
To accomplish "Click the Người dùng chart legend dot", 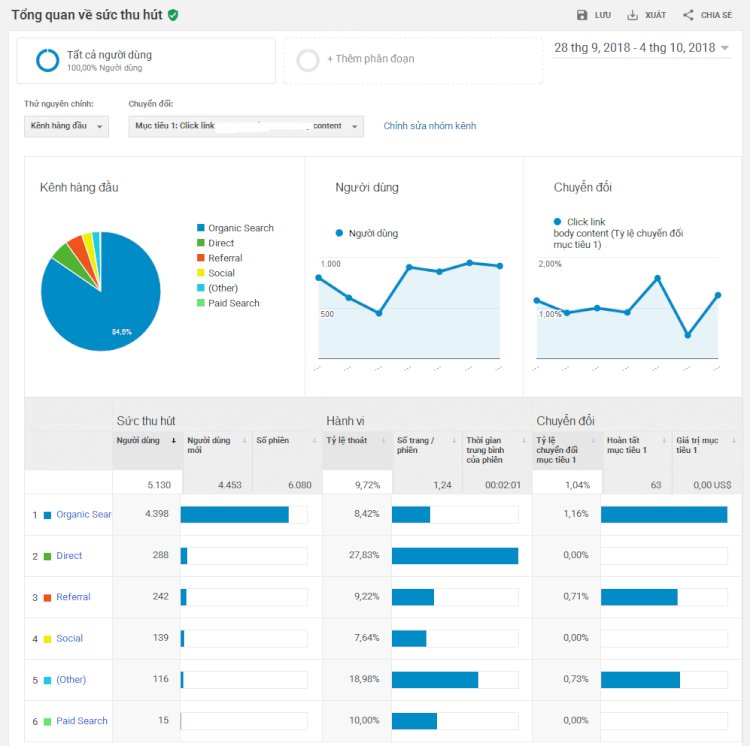I will 339,233.
